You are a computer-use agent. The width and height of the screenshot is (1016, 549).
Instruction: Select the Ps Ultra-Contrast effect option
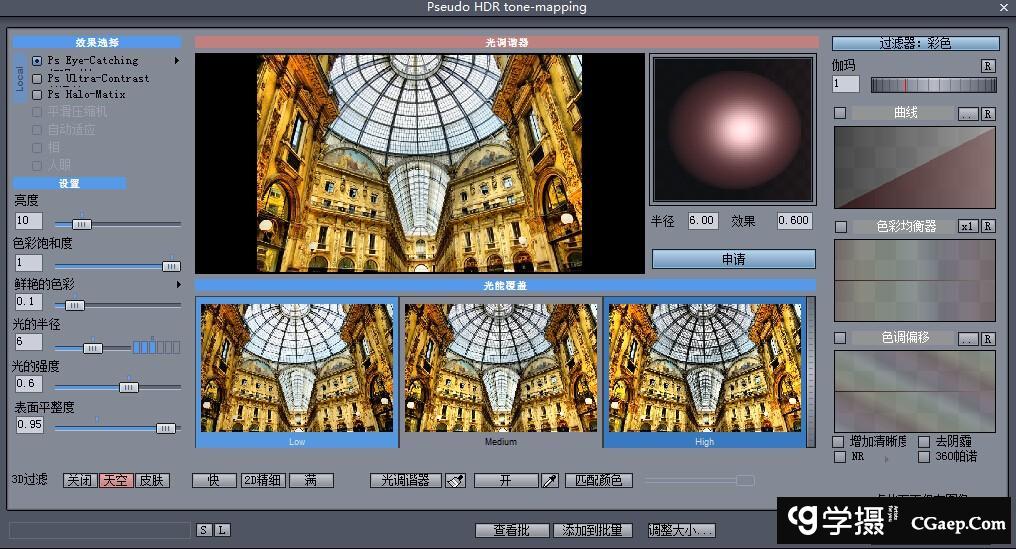(38, 78)
